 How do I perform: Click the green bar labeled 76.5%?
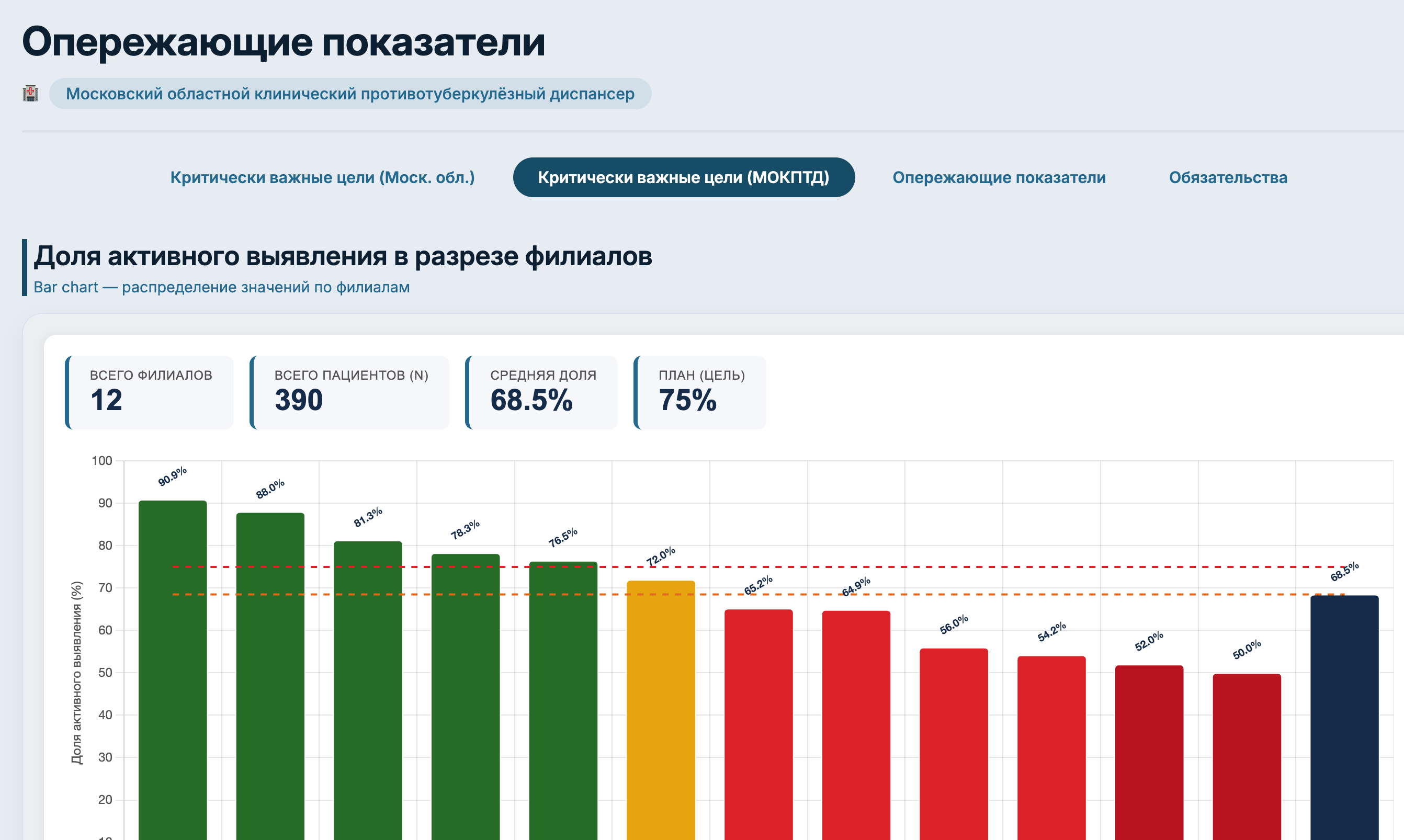point(563,701)
